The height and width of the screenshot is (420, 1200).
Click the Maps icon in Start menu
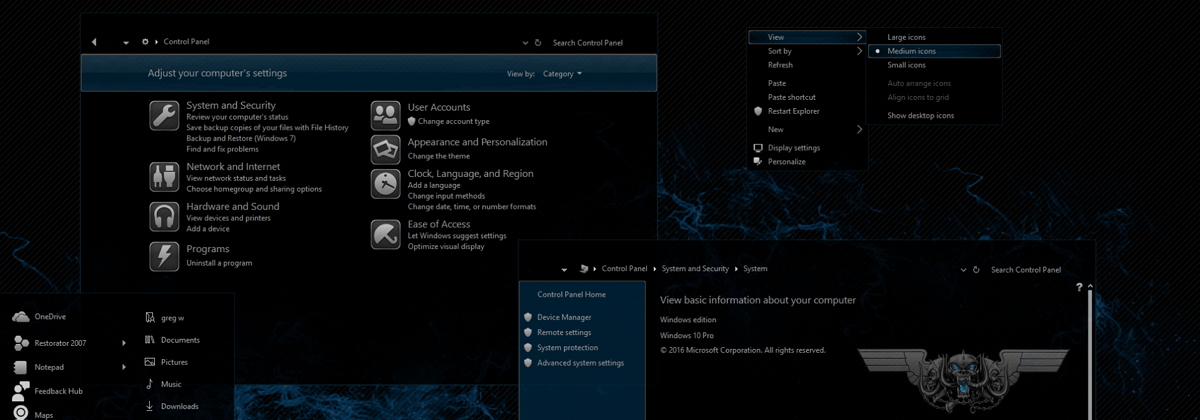20,414
